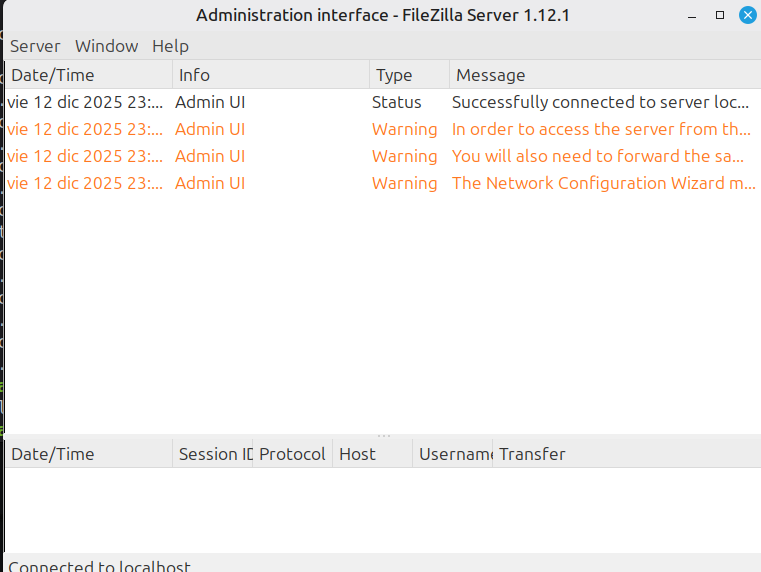Click the Protocol column header
Screen dimensions: 761x572
pyautogui.click(x=292, y=454)
